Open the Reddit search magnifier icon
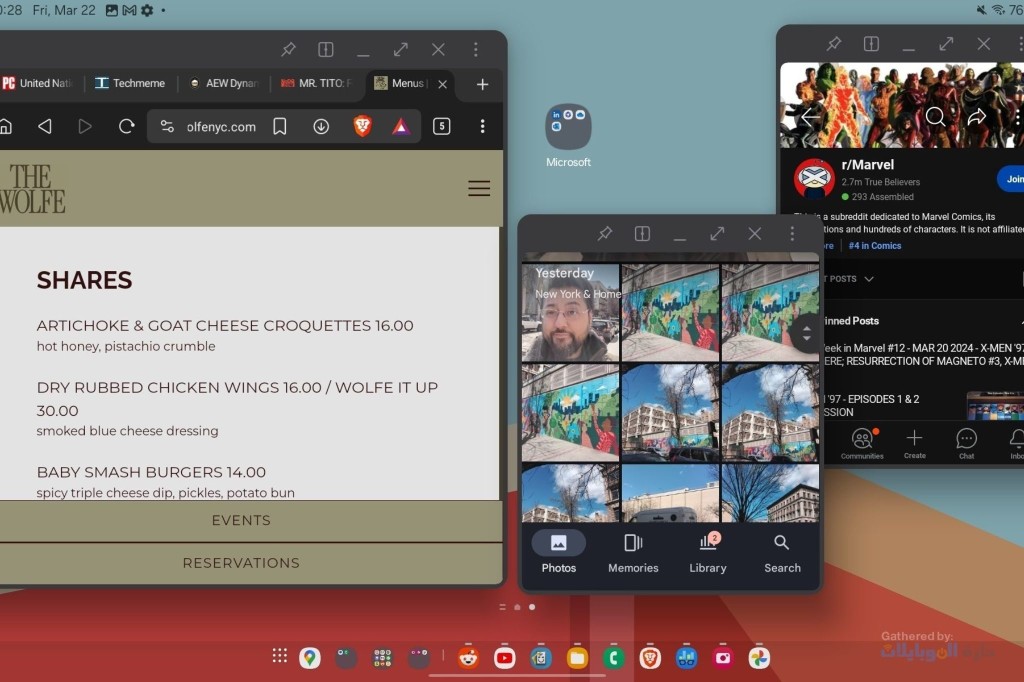This screenshot has height=682, width=1024. (935, 117)
